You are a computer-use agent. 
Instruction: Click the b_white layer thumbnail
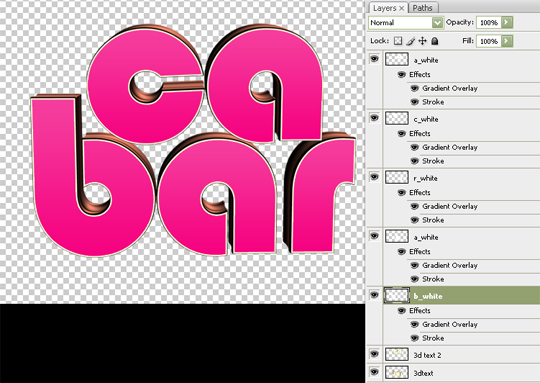pyautogui.click(x=397, y=296)
